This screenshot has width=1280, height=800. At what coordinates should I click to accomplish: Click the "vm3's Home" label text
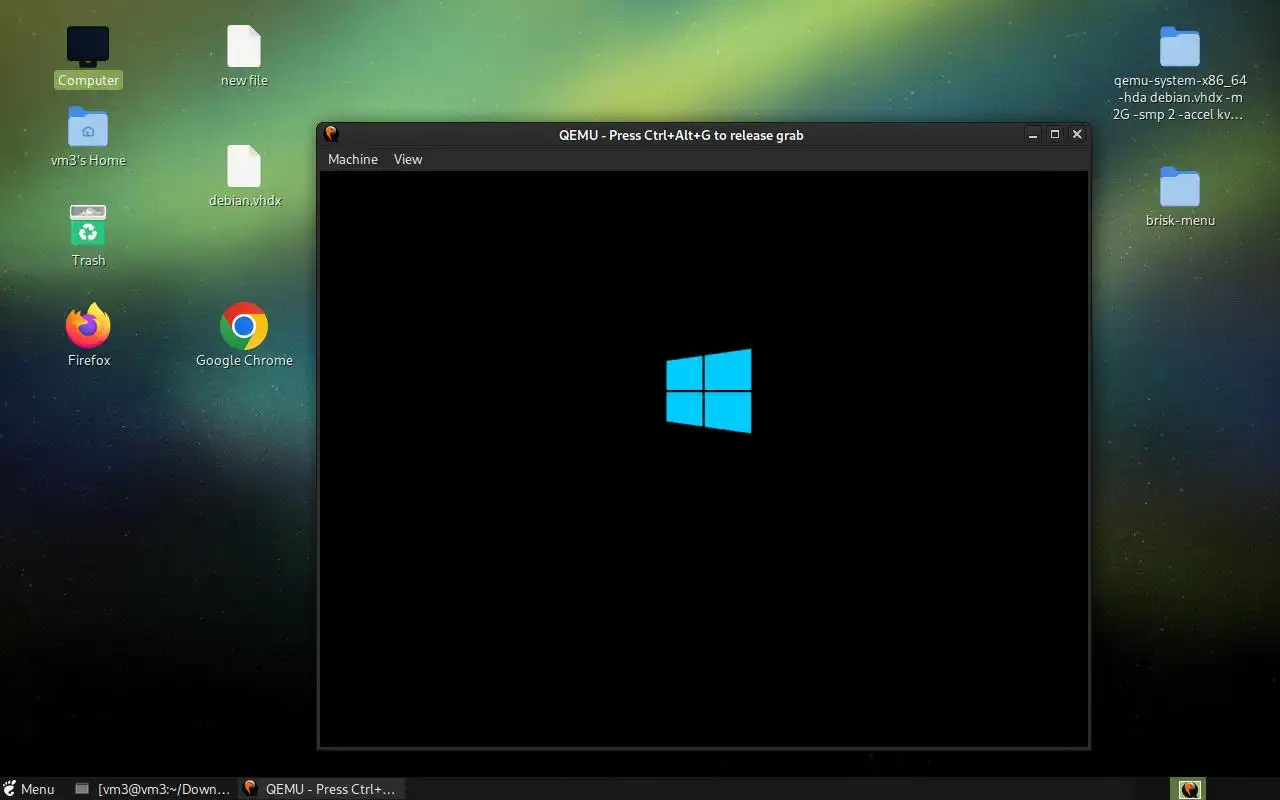[x=88, y=160]
